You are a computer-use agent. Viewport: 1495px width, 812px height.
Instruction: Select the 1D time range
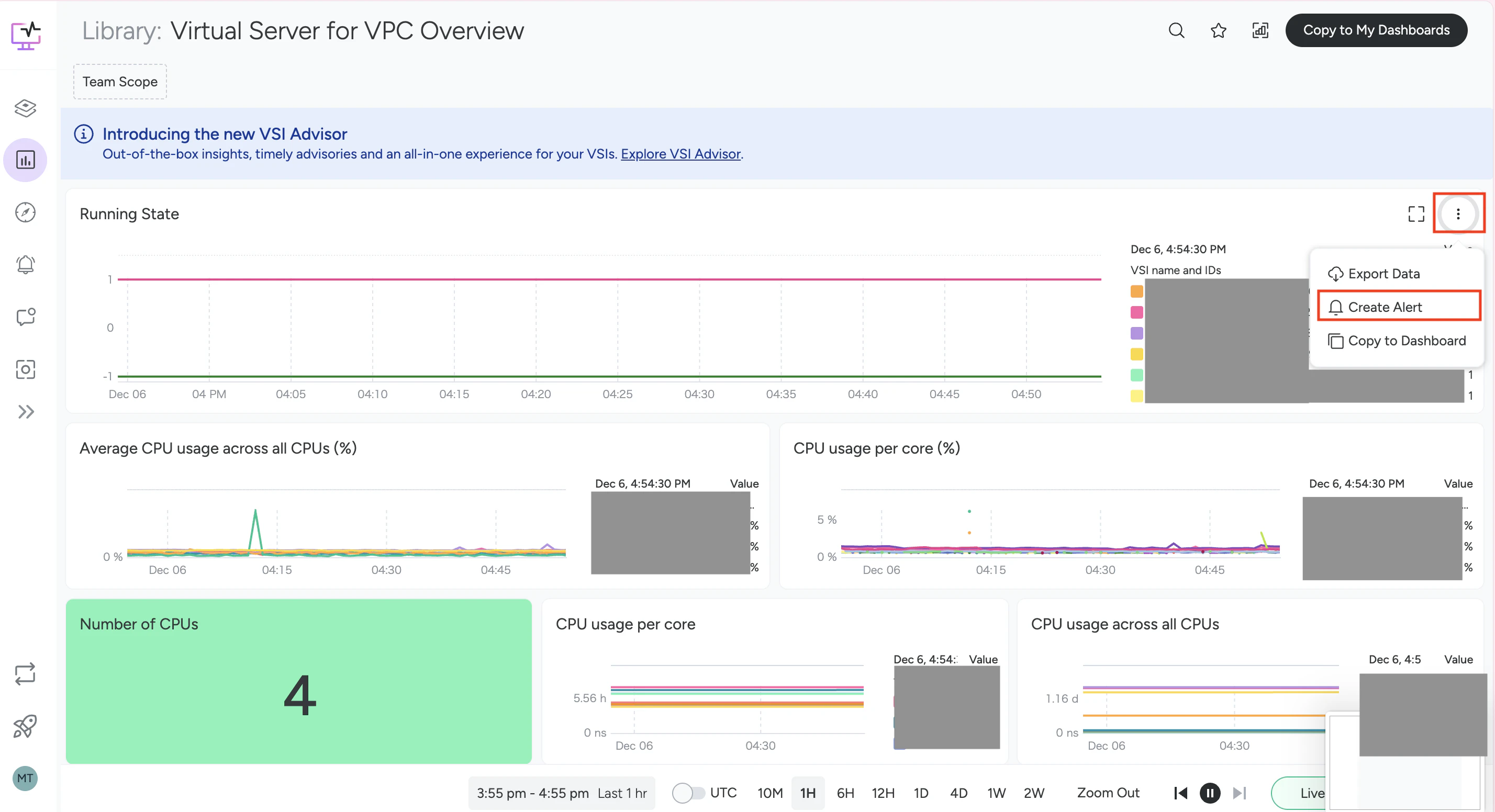921,793
